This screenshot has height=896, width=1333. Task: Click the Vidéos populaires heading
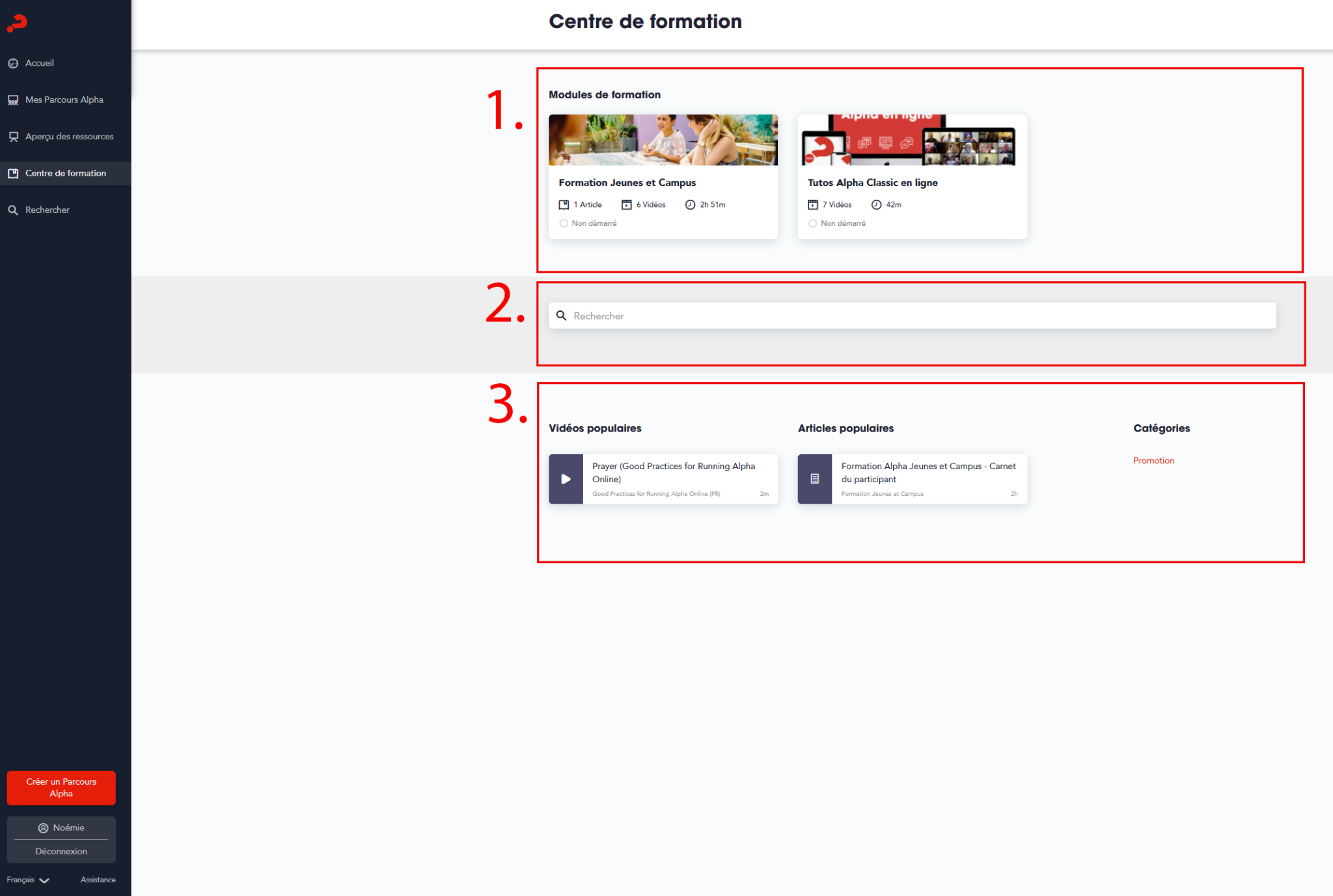point(595,428)
